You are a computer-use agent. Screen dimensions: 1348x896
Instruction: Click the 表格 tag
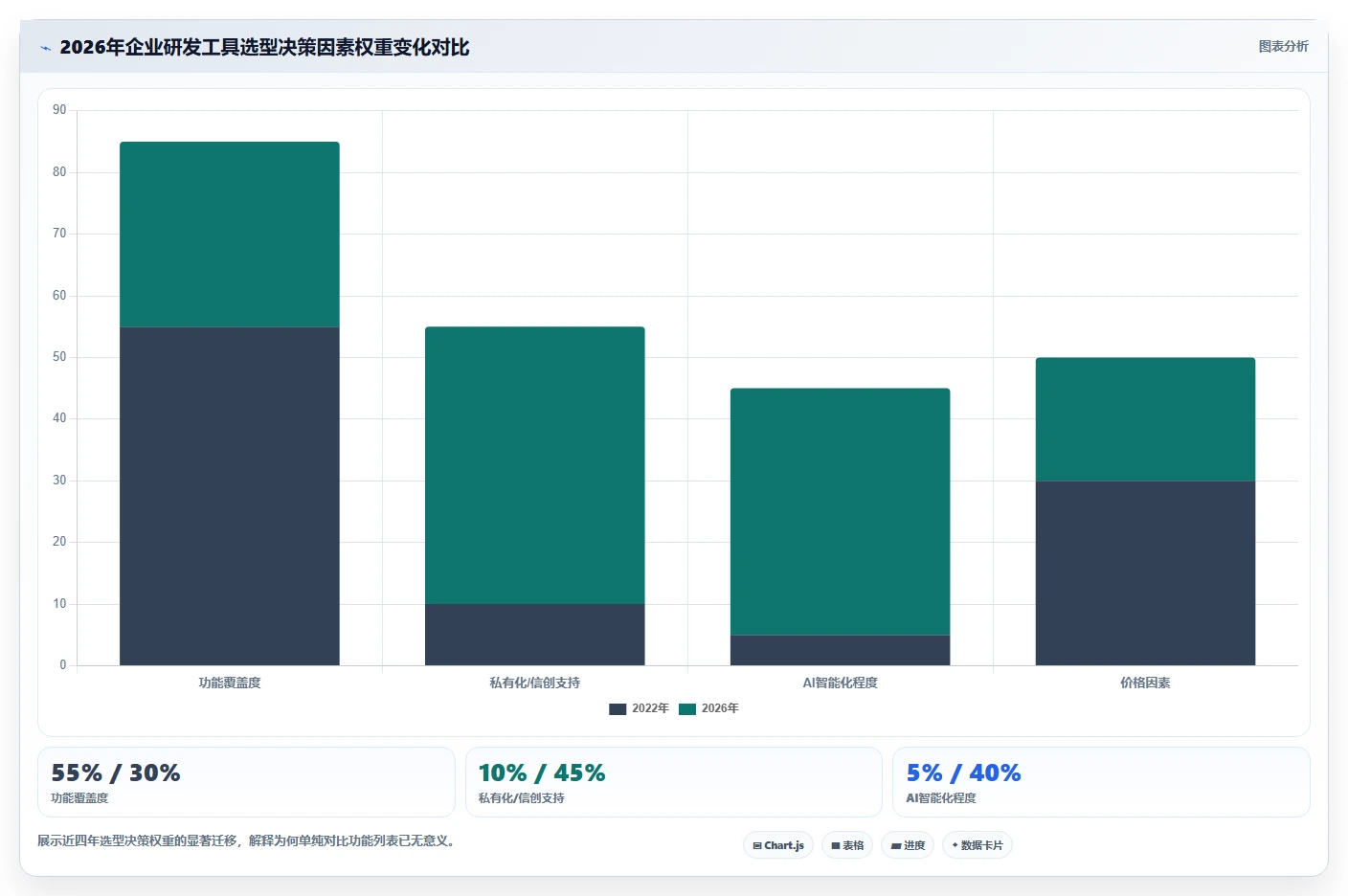847,845
